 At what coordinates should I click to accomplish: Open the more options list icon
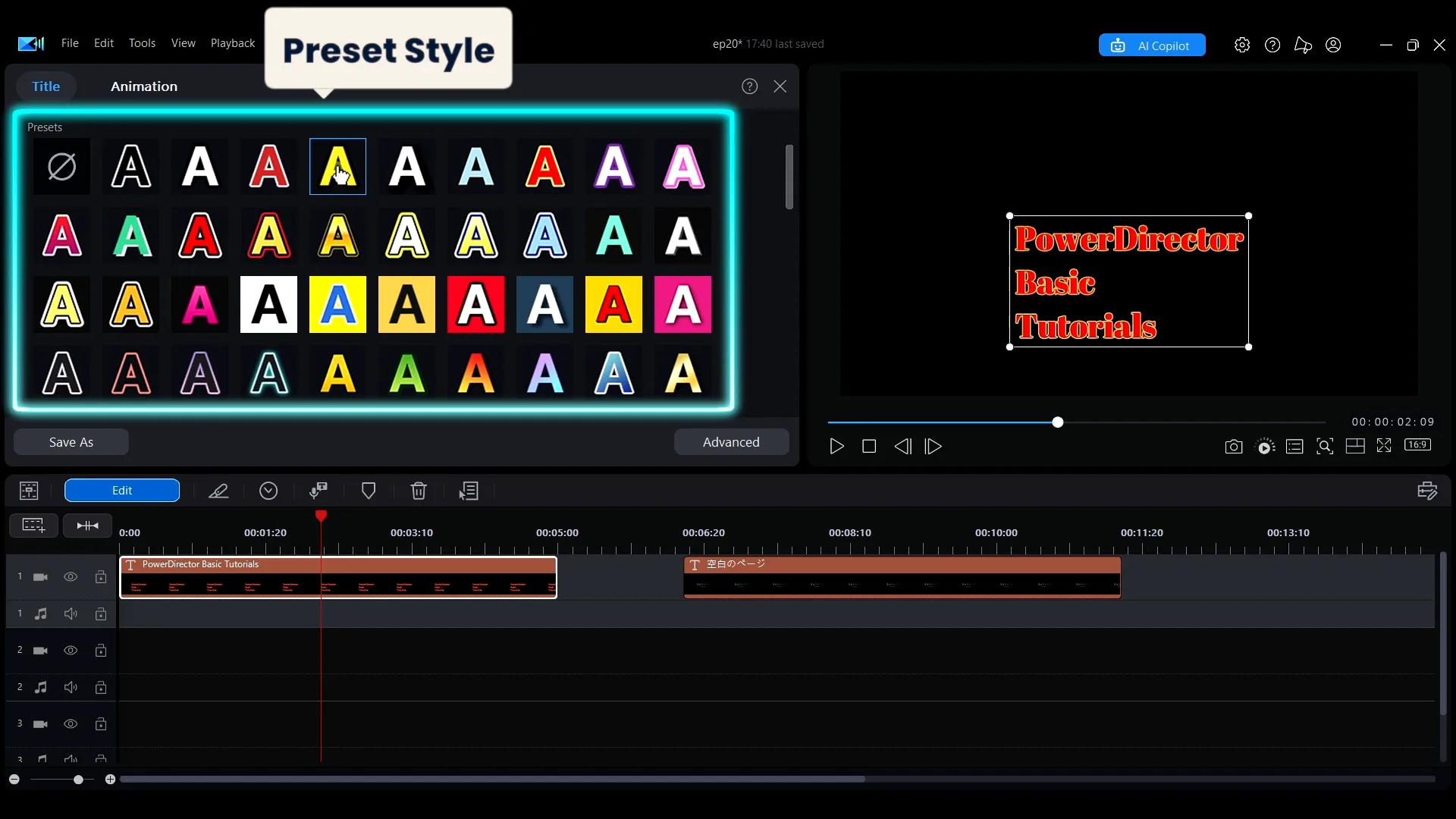[x=469, y=491]
